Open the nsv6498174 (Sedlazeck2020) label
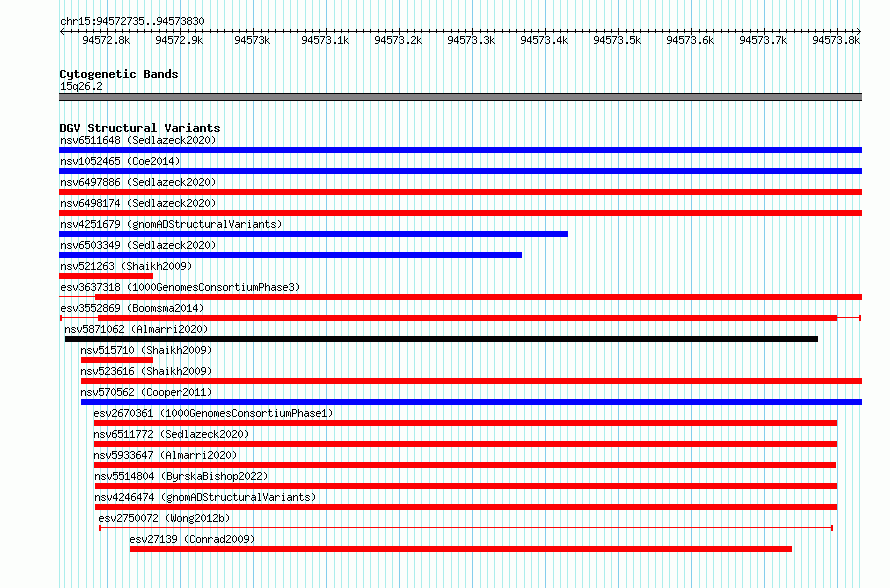This screenshot has height=588, width=890. (x=138, y=203)
